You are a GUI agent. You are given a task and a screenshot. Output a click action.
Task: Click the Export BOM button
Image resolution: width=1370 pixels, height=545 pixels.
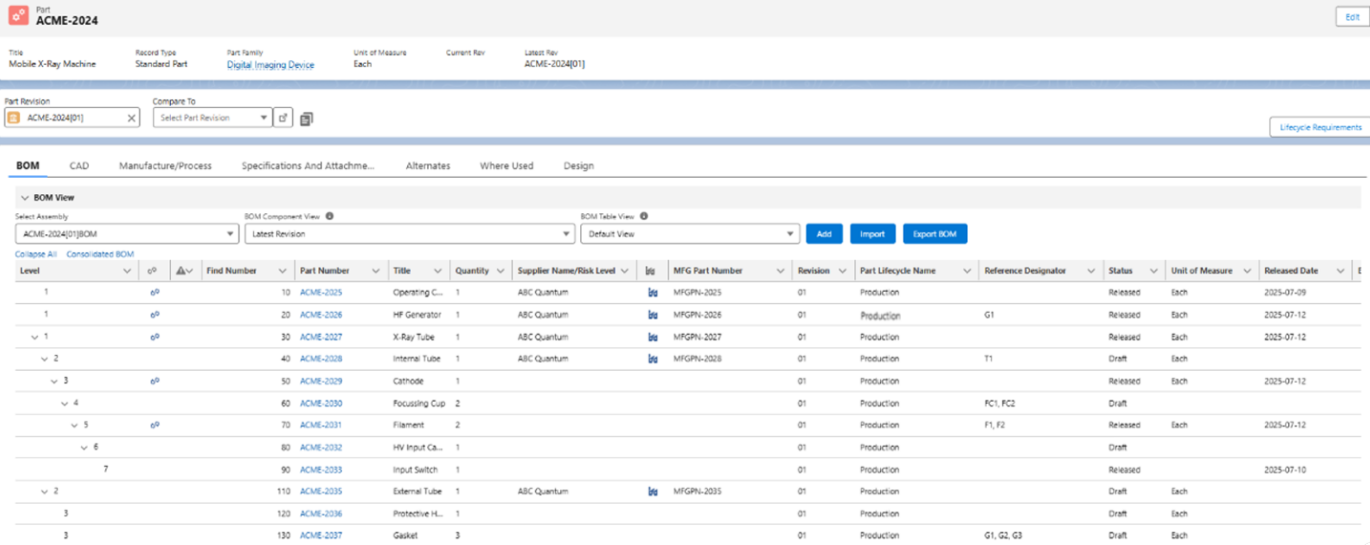tap(934, 234)
